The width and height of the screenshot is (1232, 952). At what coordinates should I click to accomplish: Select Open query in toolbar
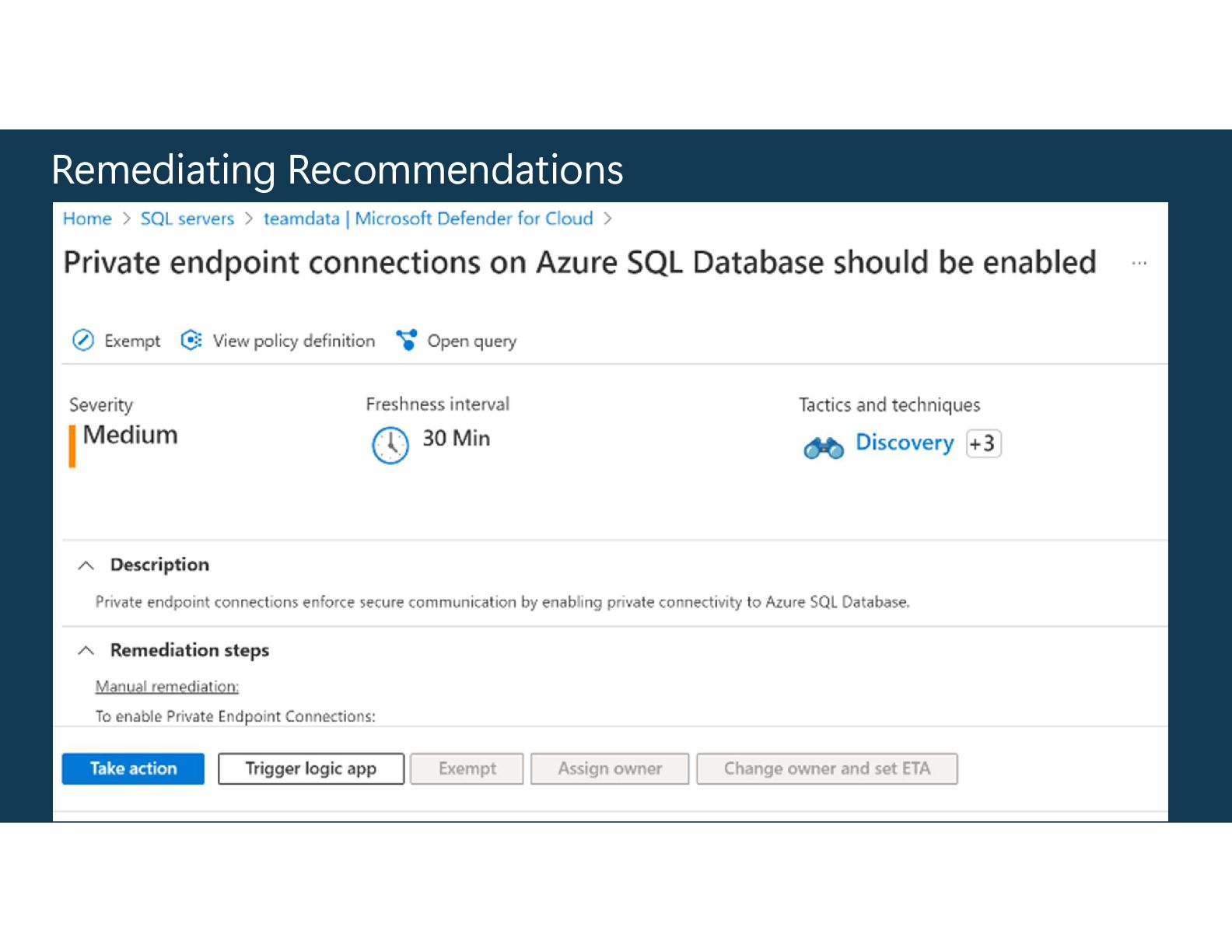click(x=472, y=341)
